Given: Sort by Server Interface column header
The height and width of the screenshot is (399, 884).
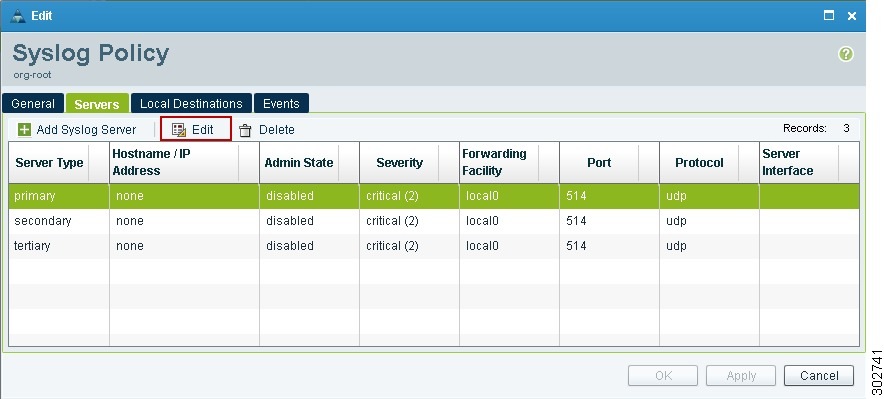Looking at the screenshot, I should (x=810, y=163).
